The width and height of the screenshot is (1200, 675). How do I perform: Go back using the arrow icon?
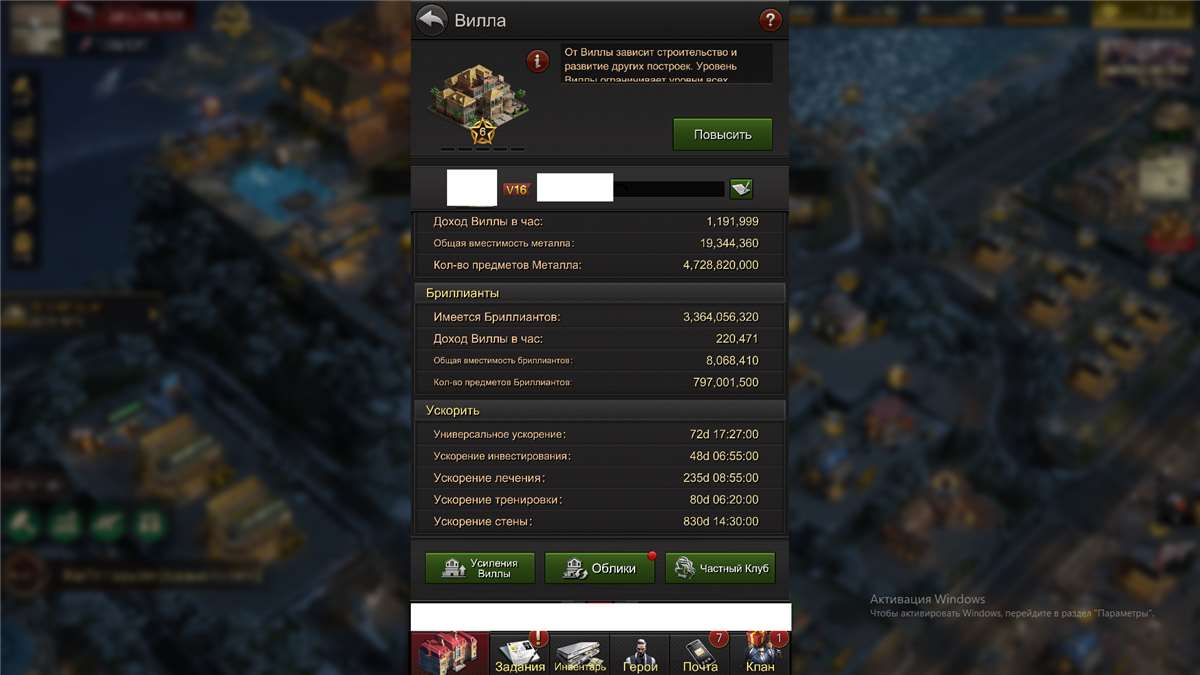(x=431, y=20)
